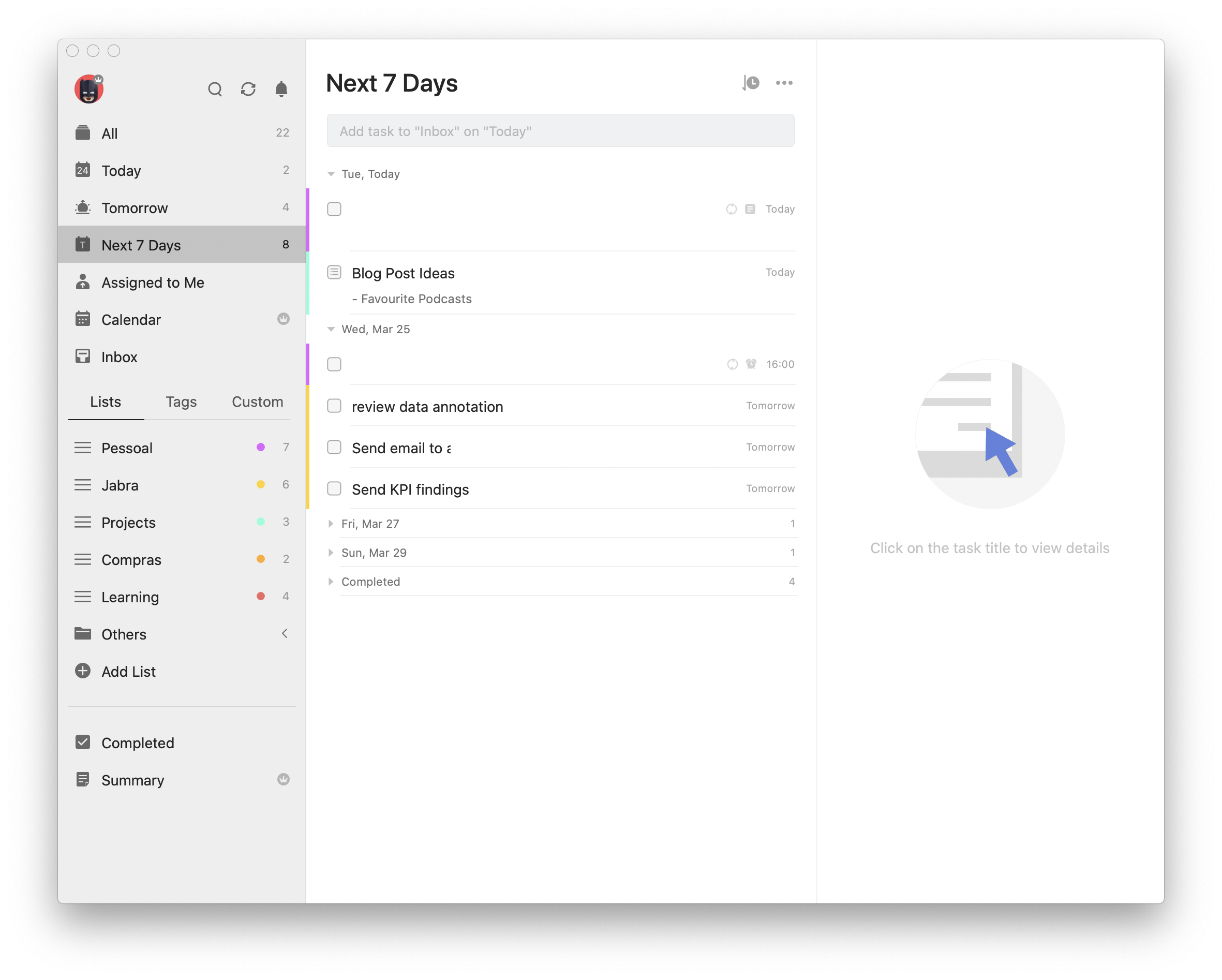Click the search magnifier icon
Viewport: 1222px width, 980px height.
click(215, 90)
